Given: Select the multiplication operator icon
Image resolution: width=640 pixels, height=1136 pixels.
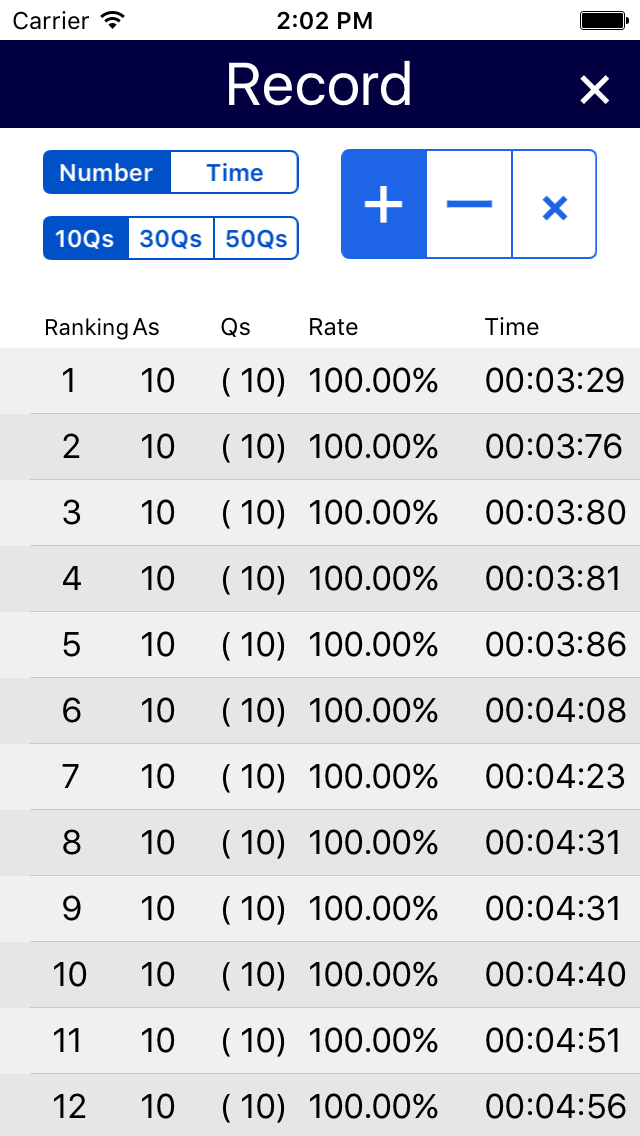Looking at the screenshot, I should [554, 204].
